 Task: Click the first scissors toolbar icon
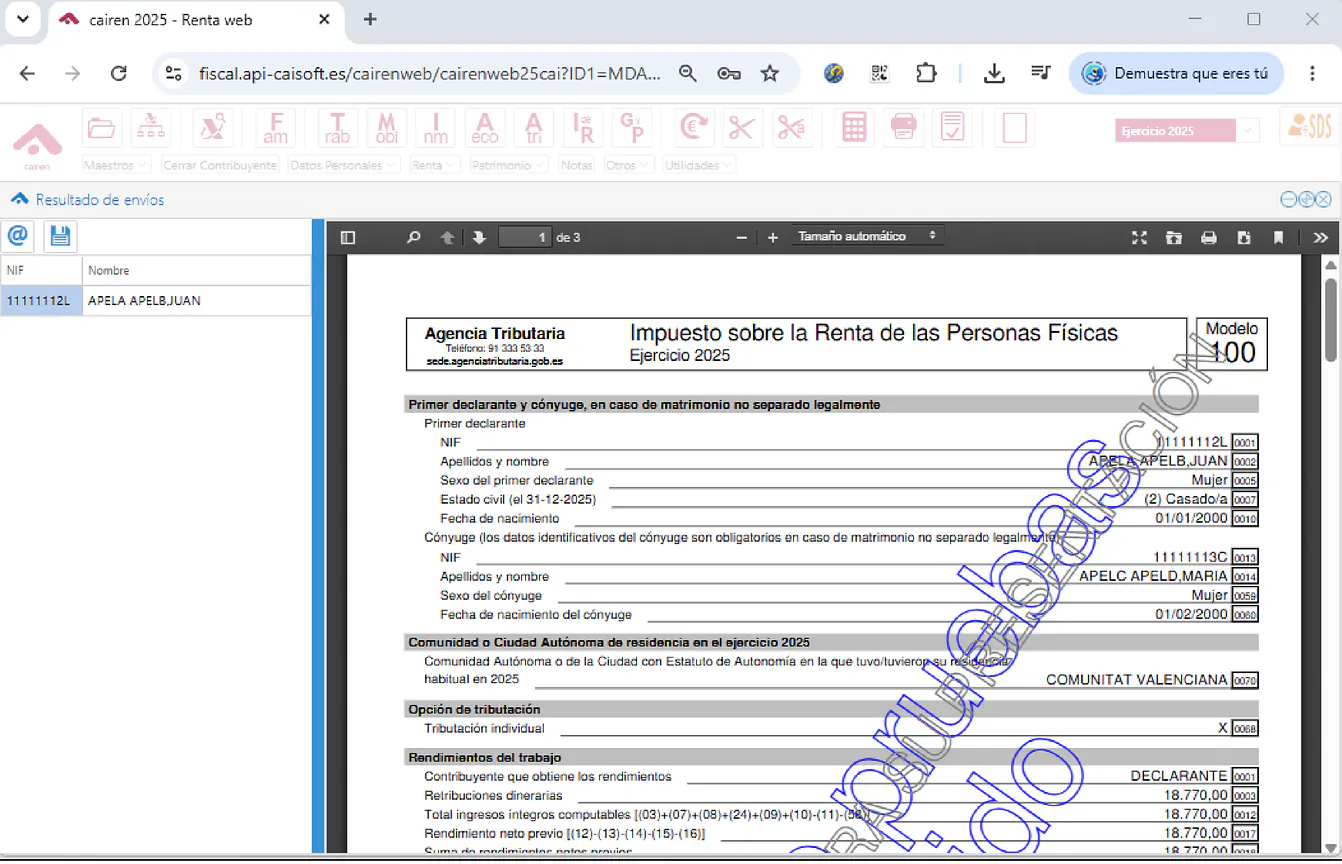tap(741, 128)
